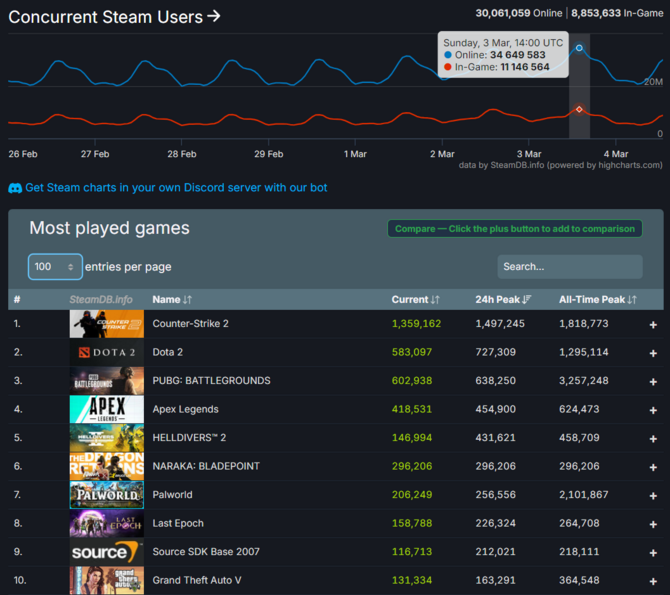Open the NARAKA: BLADEPOINT name link
This screenshot has width=670, height=595.
(x=206, y=466)
